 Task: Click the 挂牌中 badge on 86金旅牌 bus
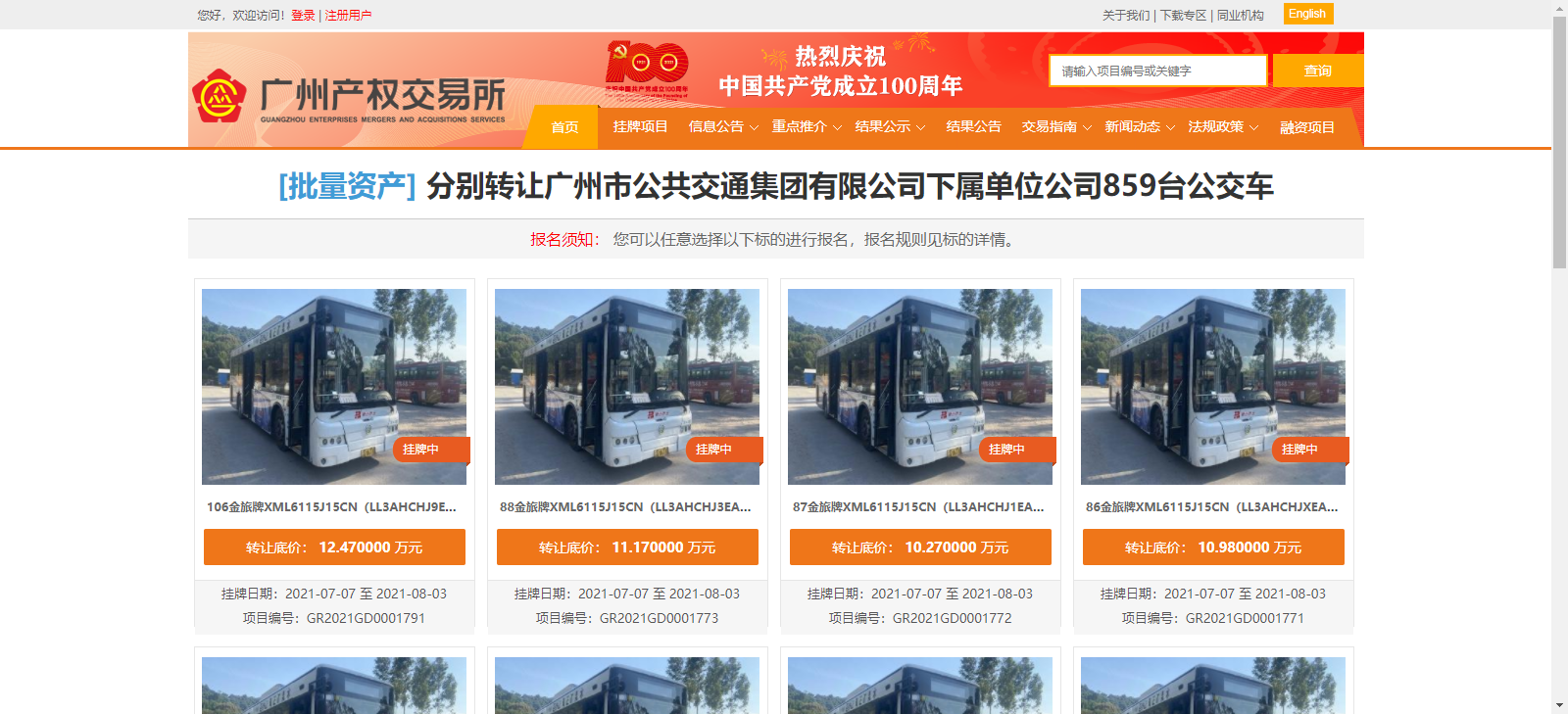[x=1310, y=450]
